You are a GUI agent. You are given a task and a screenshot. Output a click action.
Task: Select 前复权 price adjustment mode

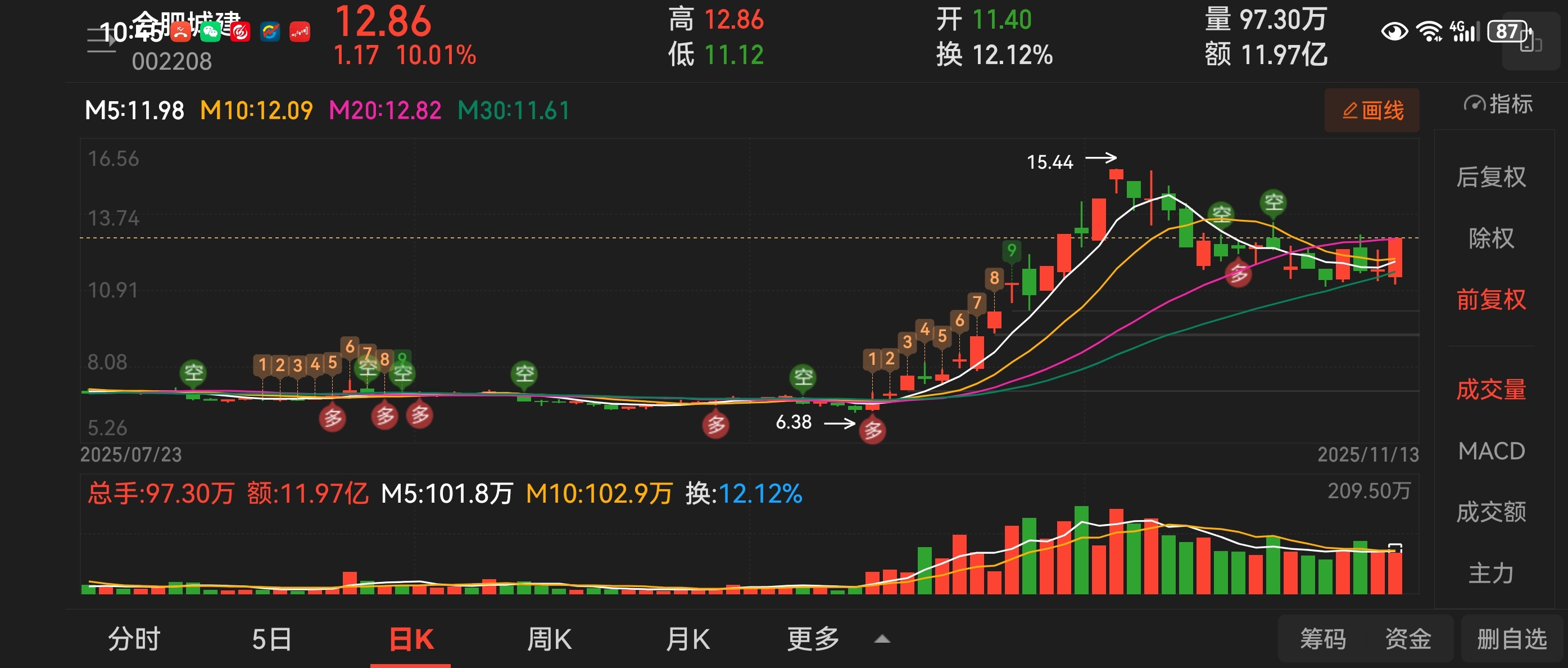(x=1490, y=299)
